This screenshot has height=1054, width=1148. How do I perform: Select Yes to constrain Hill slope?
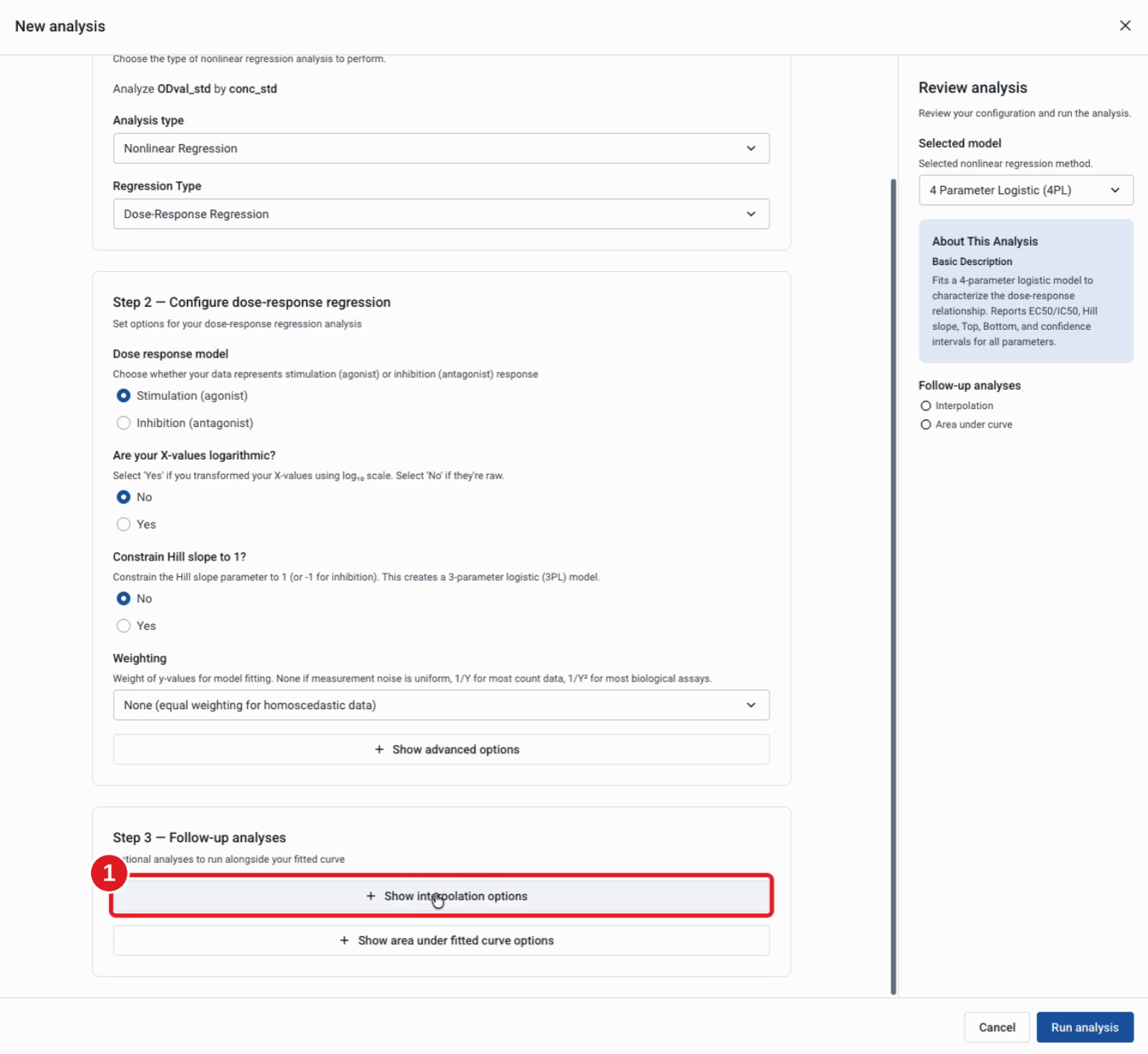tap(124, 626)
